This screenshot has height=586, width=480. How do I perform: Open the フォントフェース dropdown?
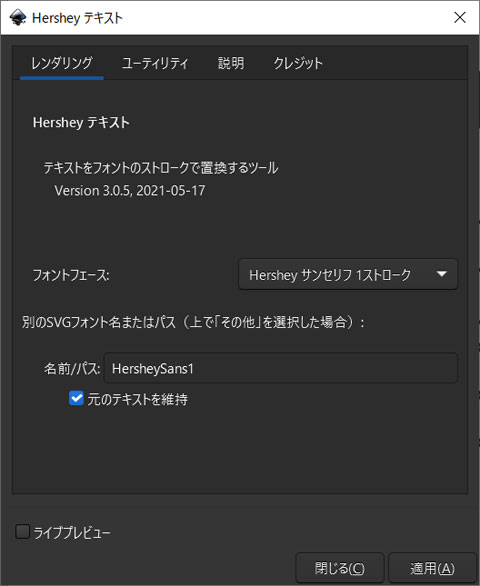click(348, 275)
